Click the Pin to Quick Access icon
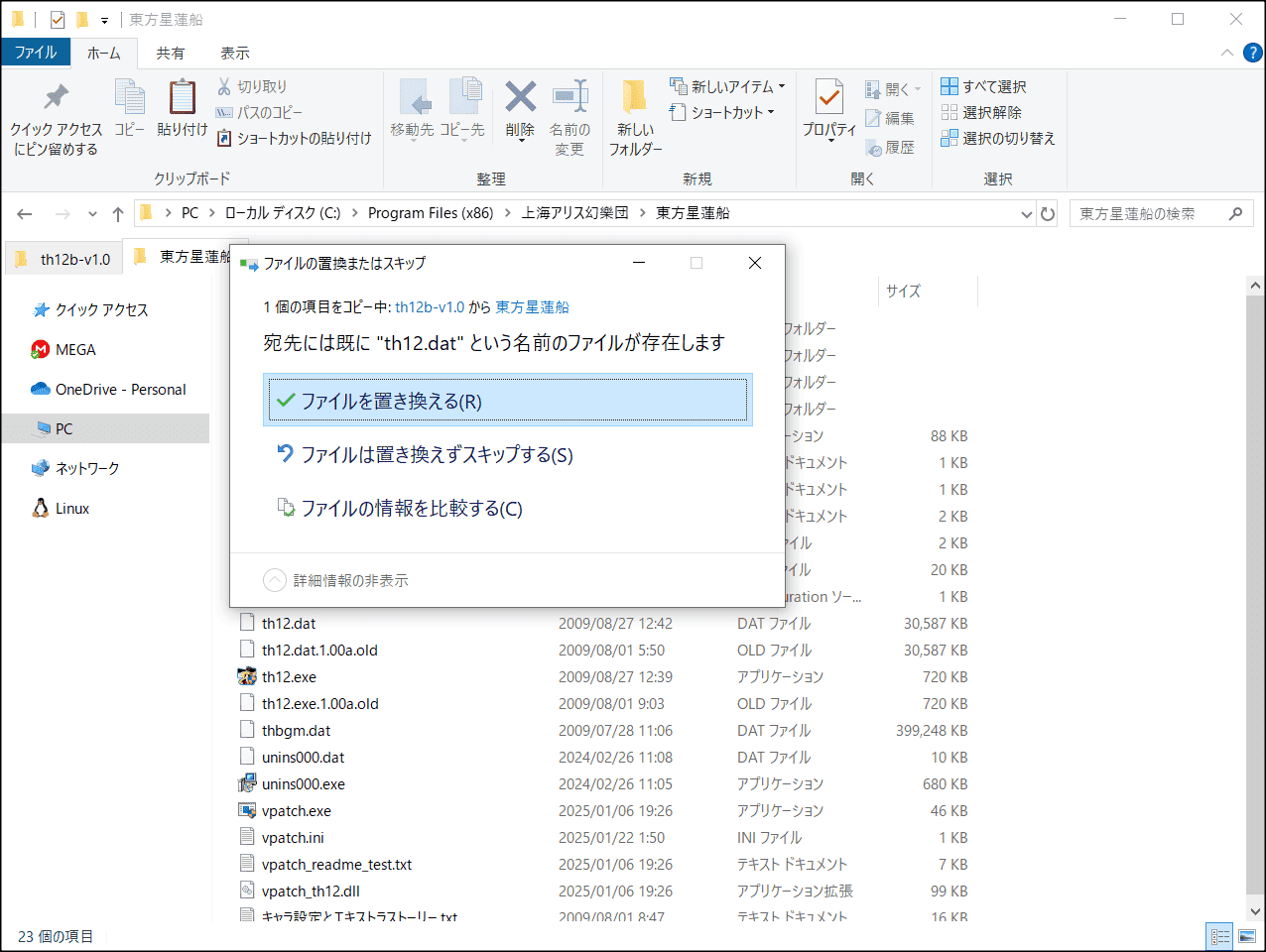Viewport: 1266px width, 952px height. click(56, 97)
